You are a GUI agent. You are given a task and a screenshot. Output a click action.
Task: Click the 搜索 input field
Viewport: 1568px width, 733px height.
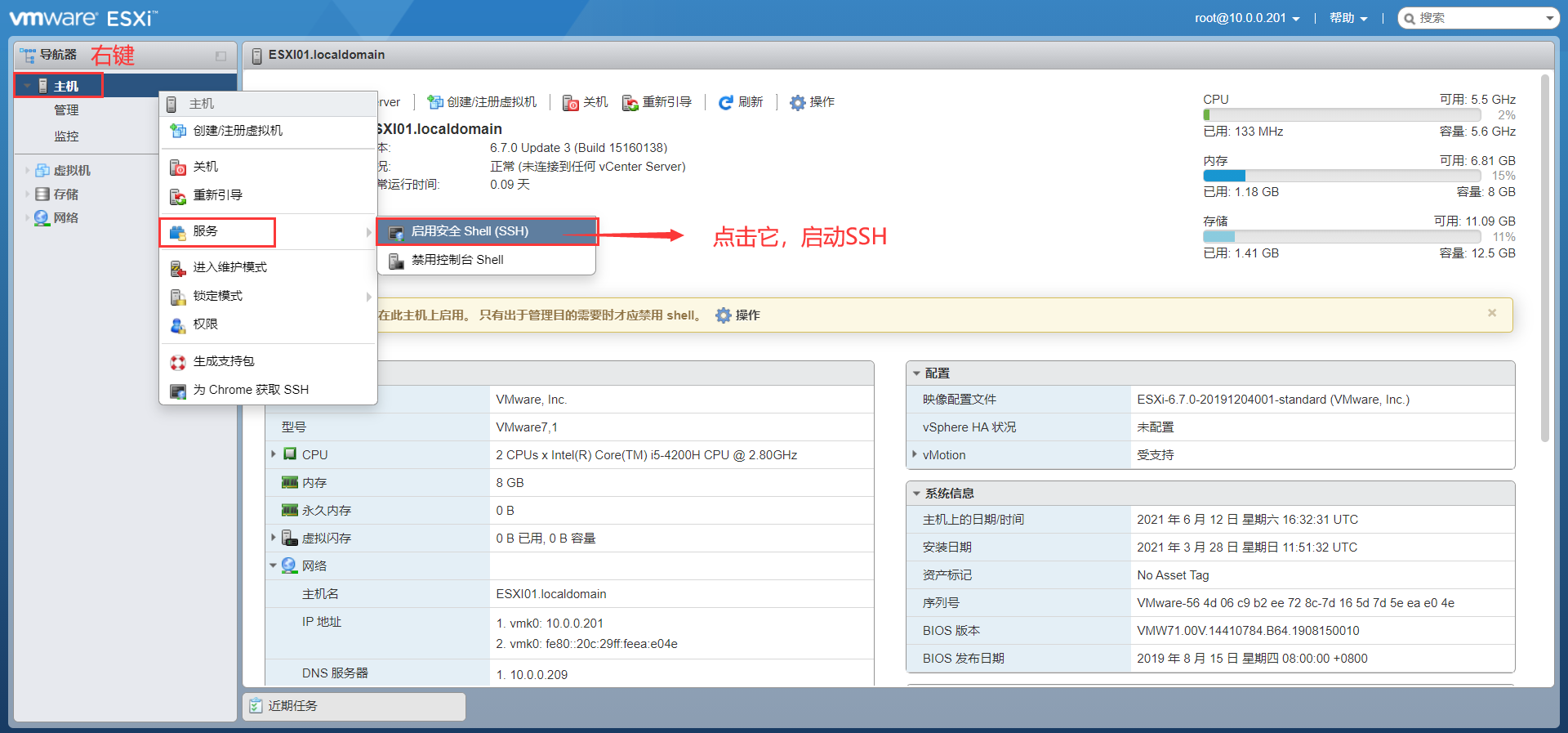click(x=1479, y=18)
